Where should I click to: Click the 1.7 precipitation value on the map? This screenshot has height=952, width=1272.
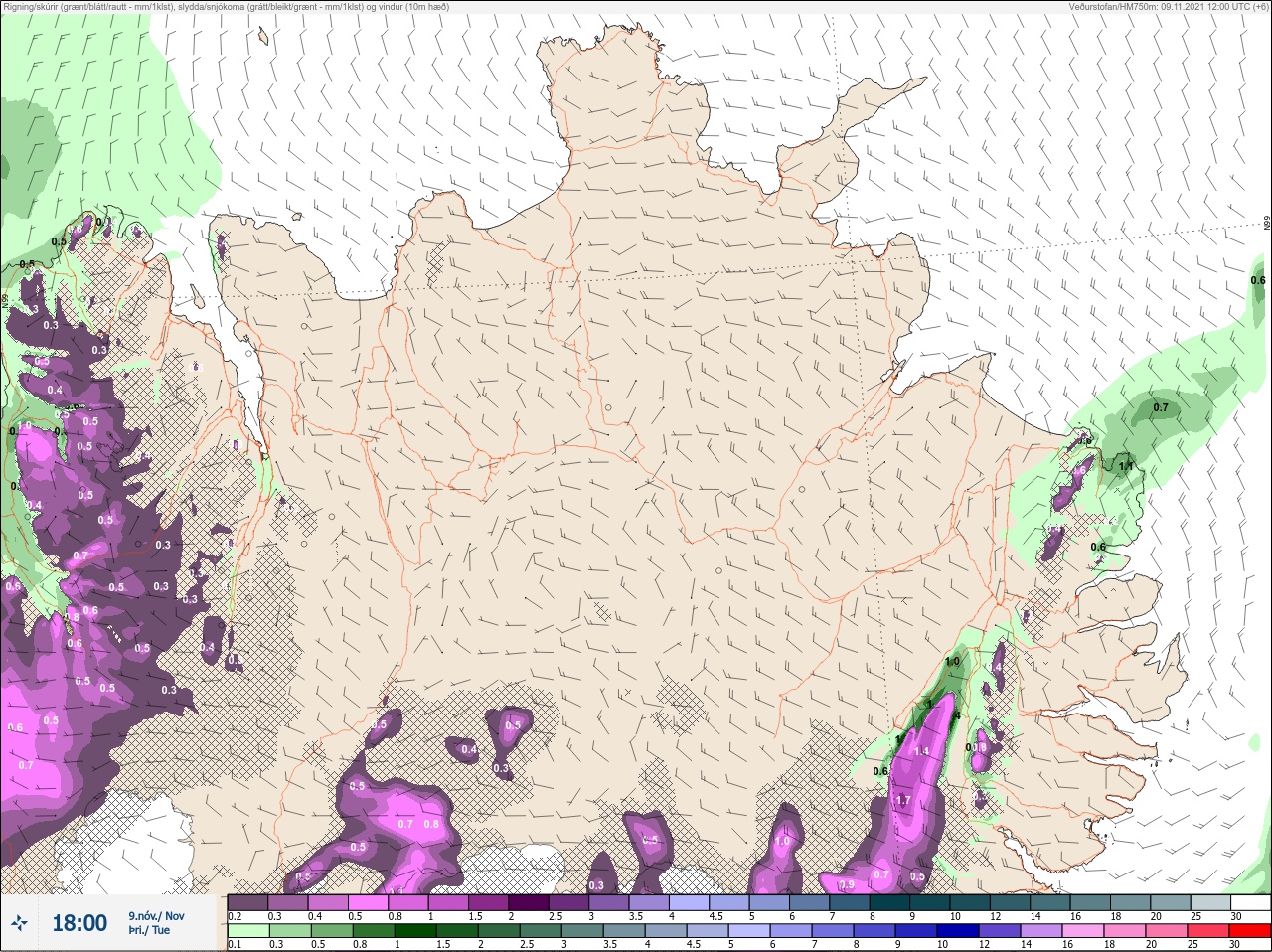903,800
